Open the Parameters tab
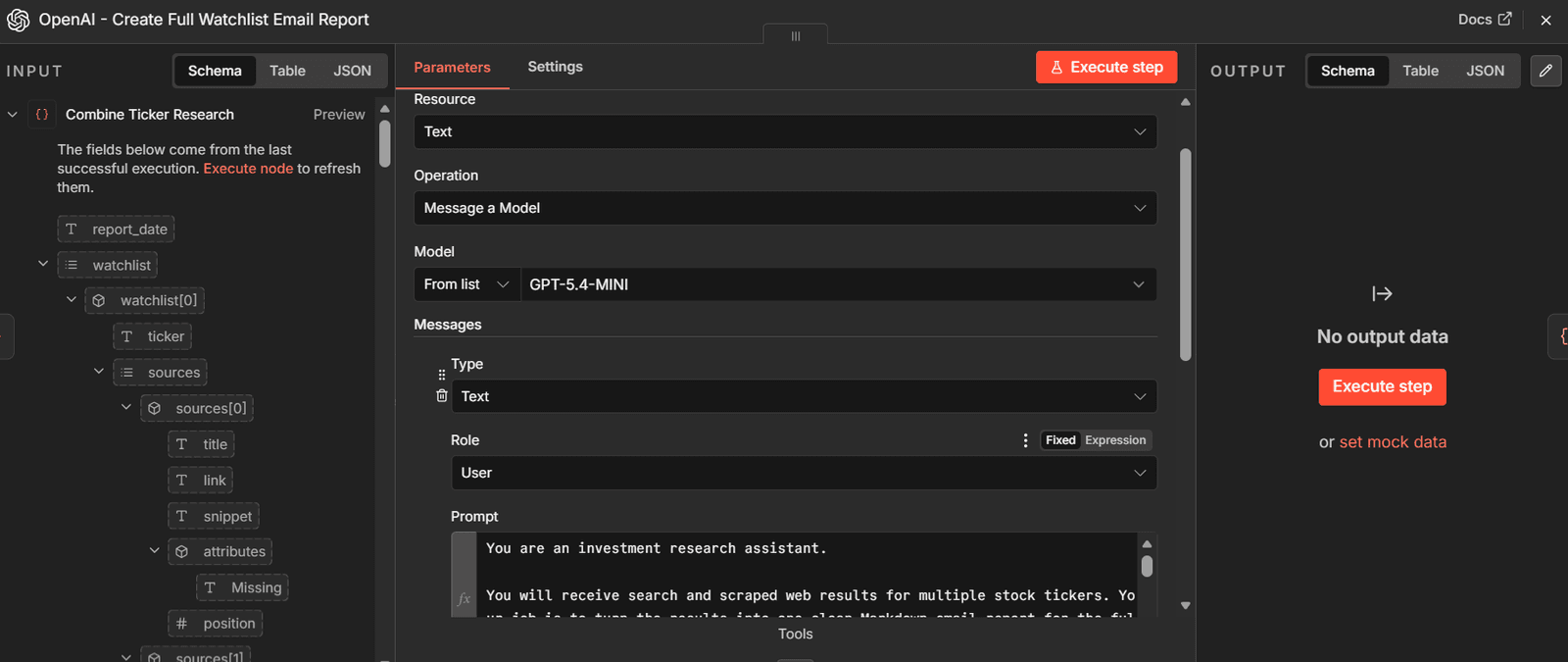Screen dimensions: 1568x662 point(452,67)
